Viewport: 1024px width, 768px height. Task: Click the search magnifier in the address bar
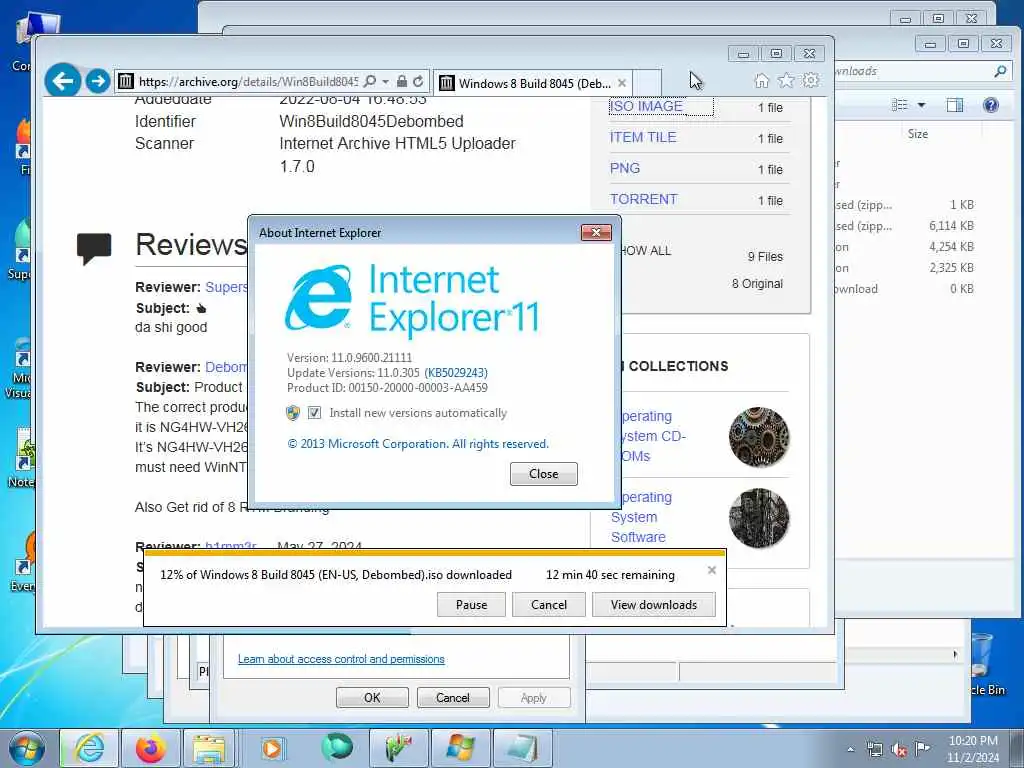pos(370,81)
